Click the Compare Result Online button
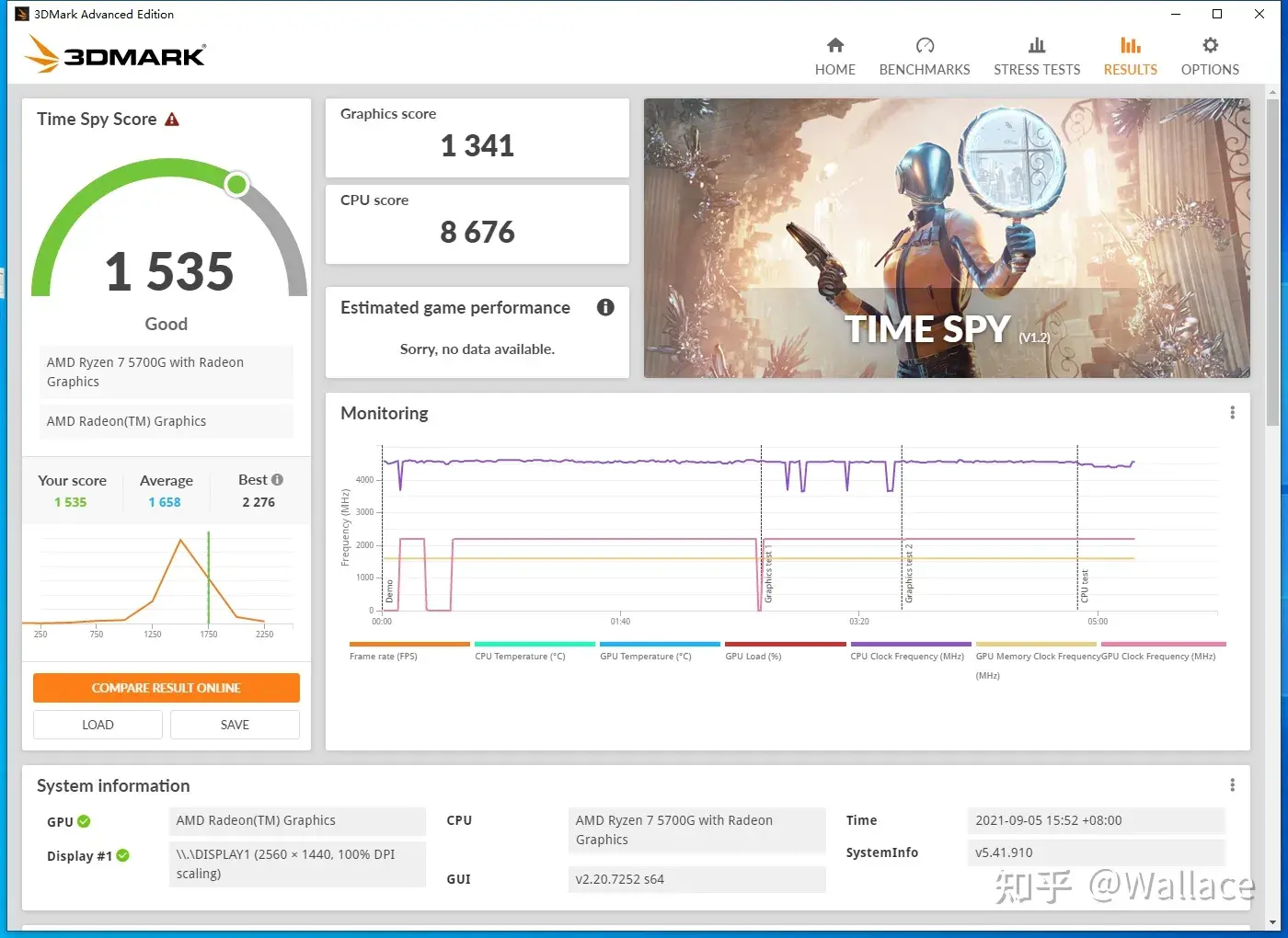The width and height of the screenshot is (1288, 938). click(x=167, y=688)
